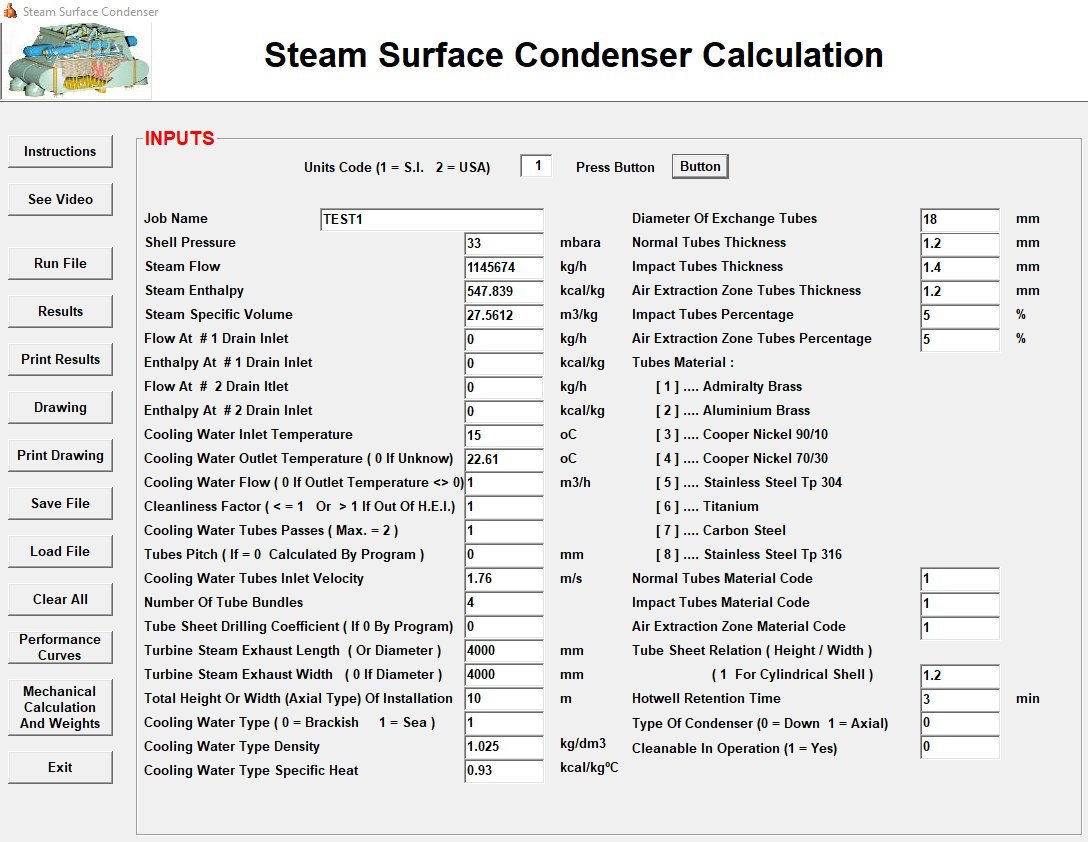This screenshot has height=842, width=1088.
Task: Click Save File button
Action: tap(60, 503)
